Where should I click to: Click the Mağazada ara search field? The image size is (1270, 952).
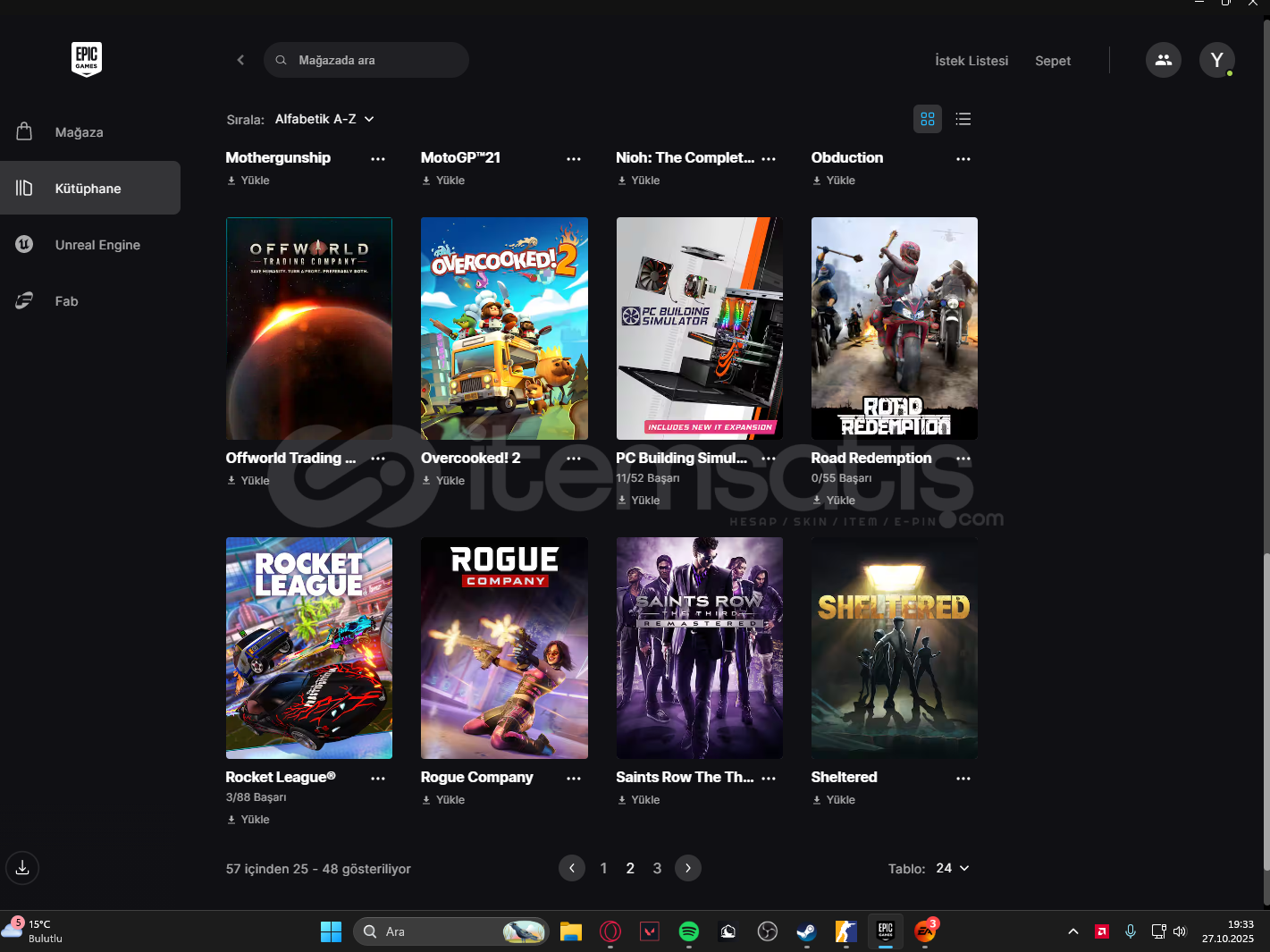click(x=366, y=60)
